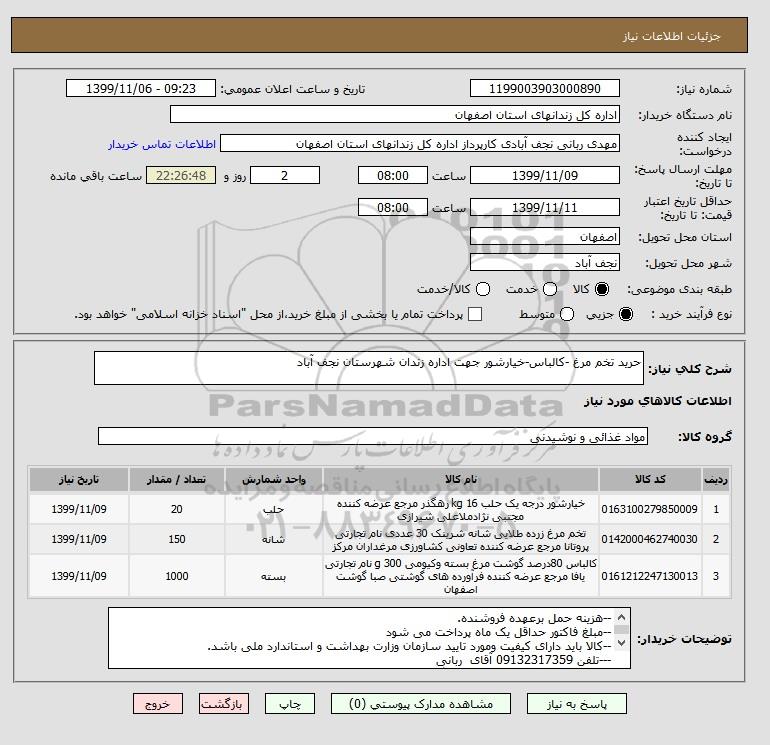Select the کالا/خدمت radio button
The image size is (770, 745).
tap(483, 289)
